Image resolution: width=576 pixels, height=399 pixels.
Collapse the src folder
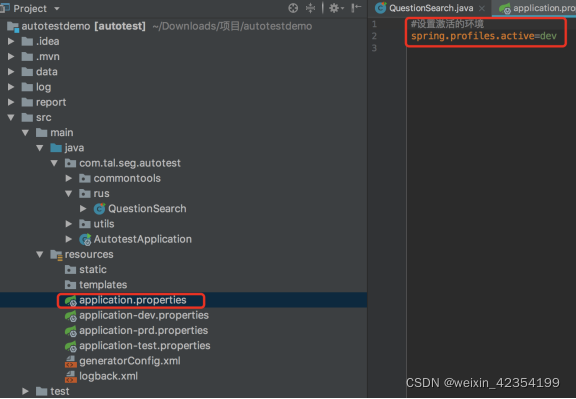11,118
